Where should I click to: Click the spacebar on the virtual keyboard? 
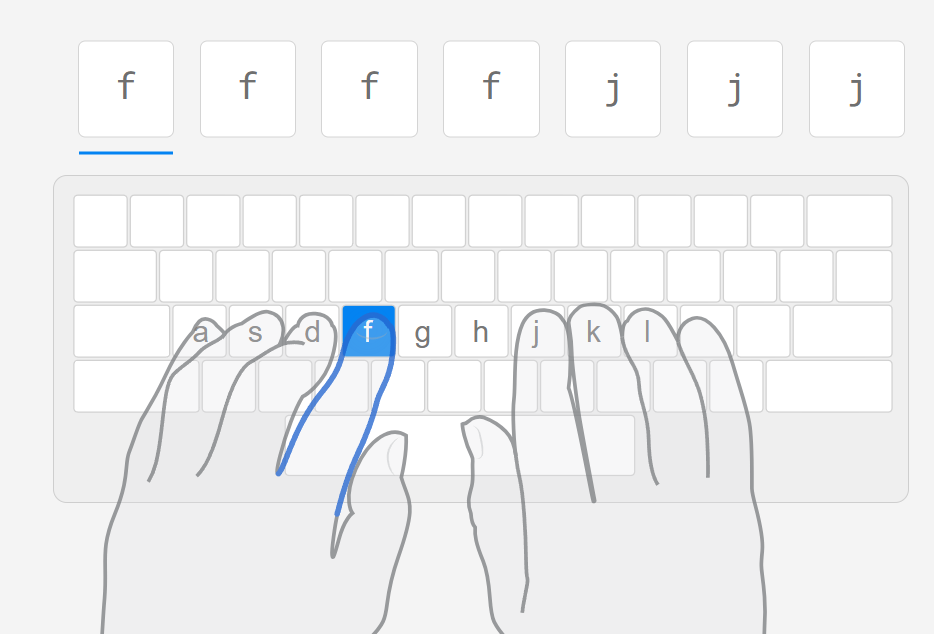point(460,446)
